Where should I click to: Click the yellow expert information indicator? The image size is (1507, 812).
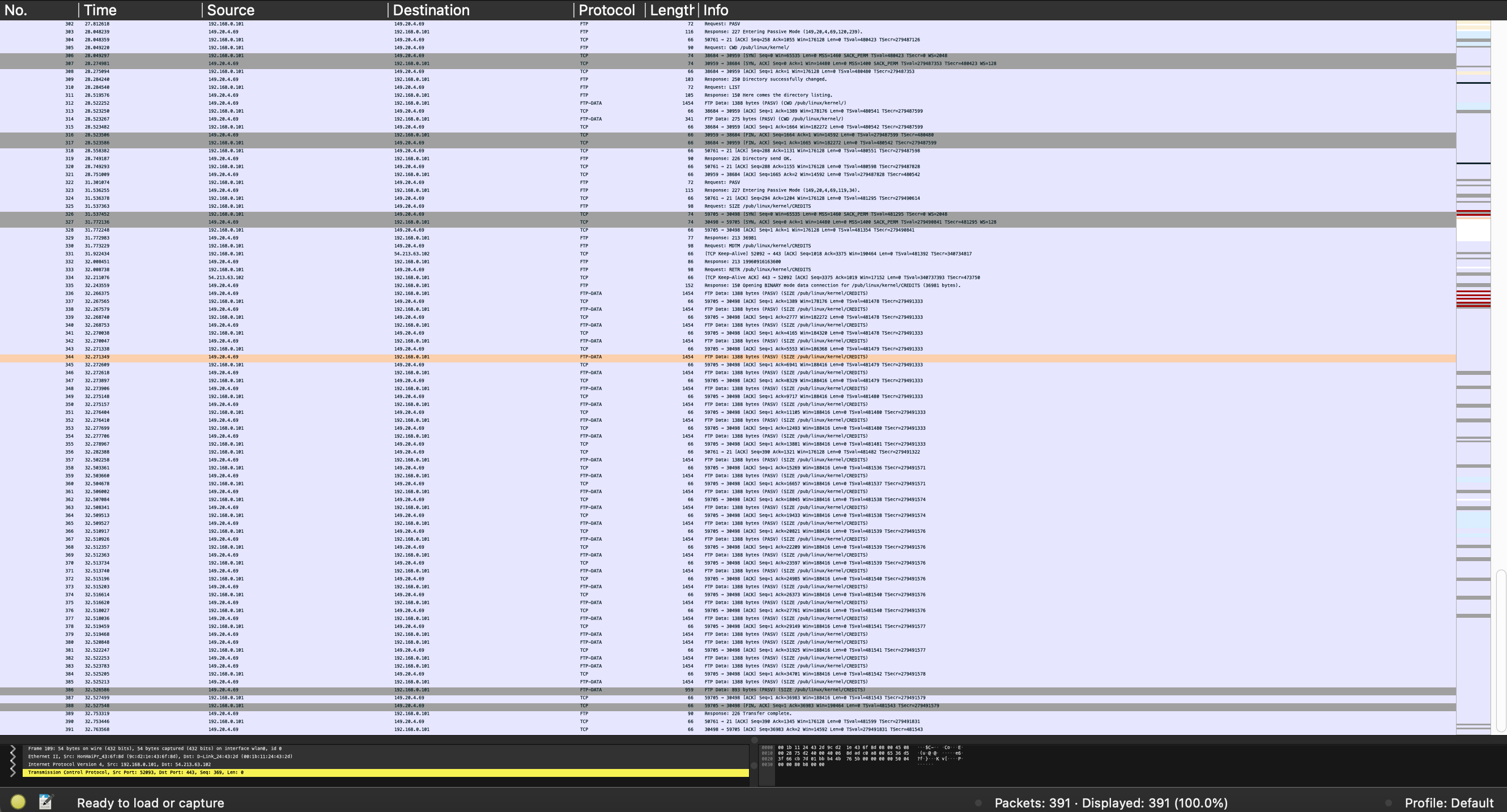pyautogui.click(x=18, y=802)
